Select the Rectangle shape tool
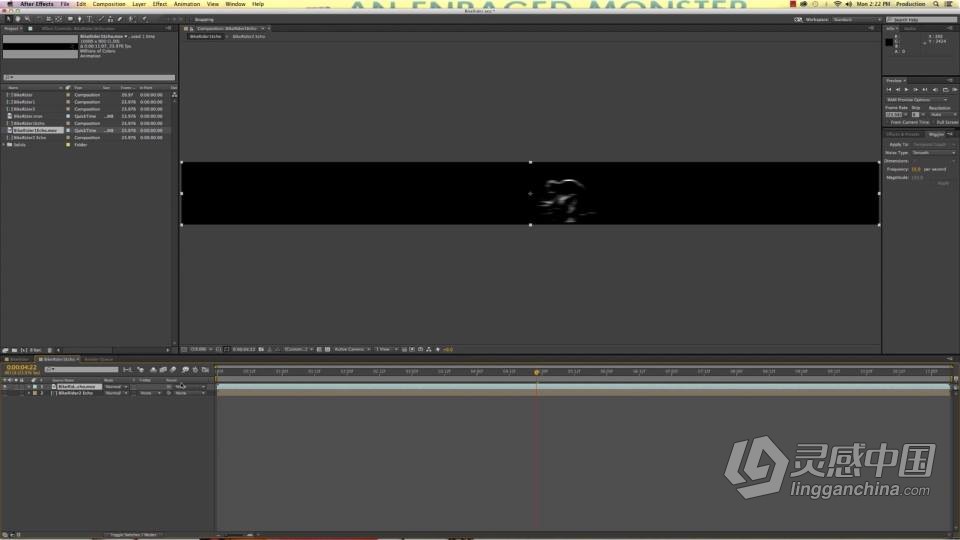The image size is (960, 540). pos(70,19)
